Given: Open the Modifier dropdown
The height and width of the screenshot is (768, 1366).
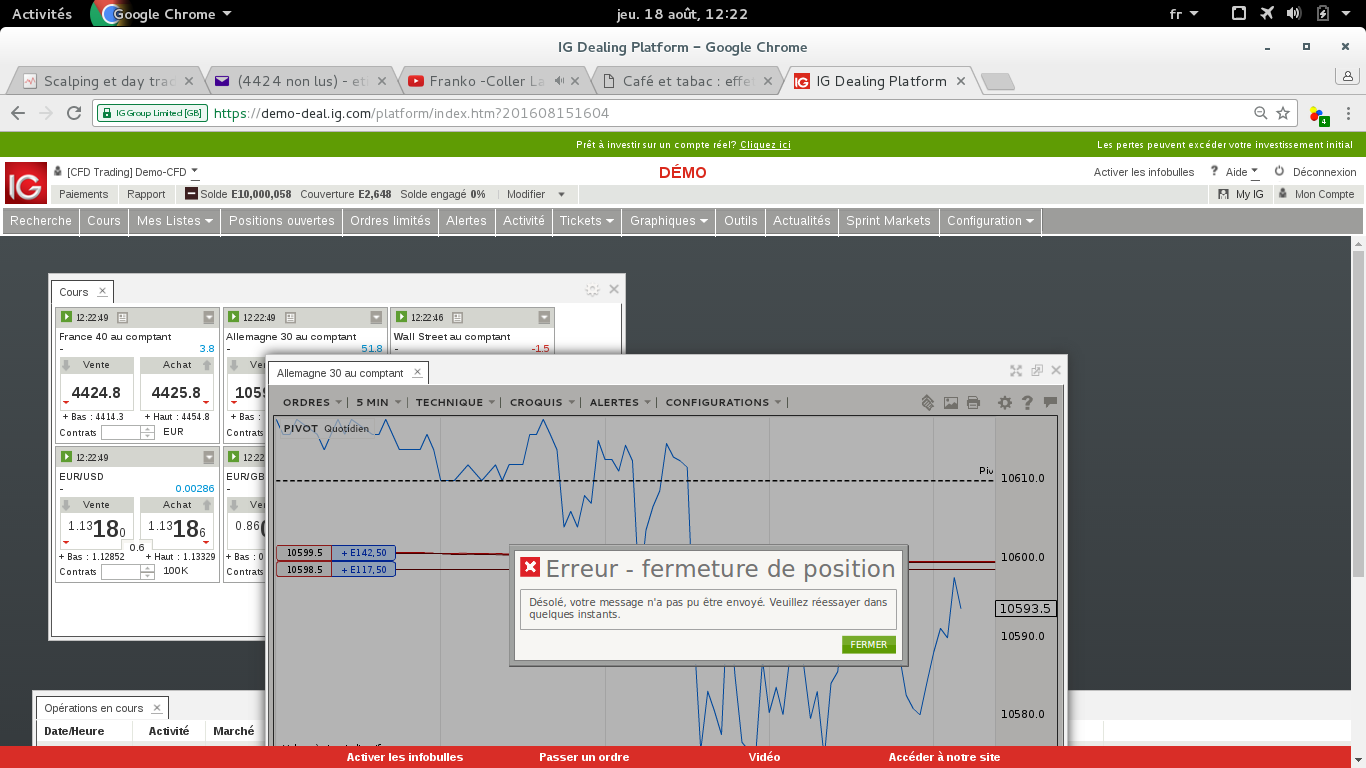Looking at the screenshot, I should (x=536, y=194).
